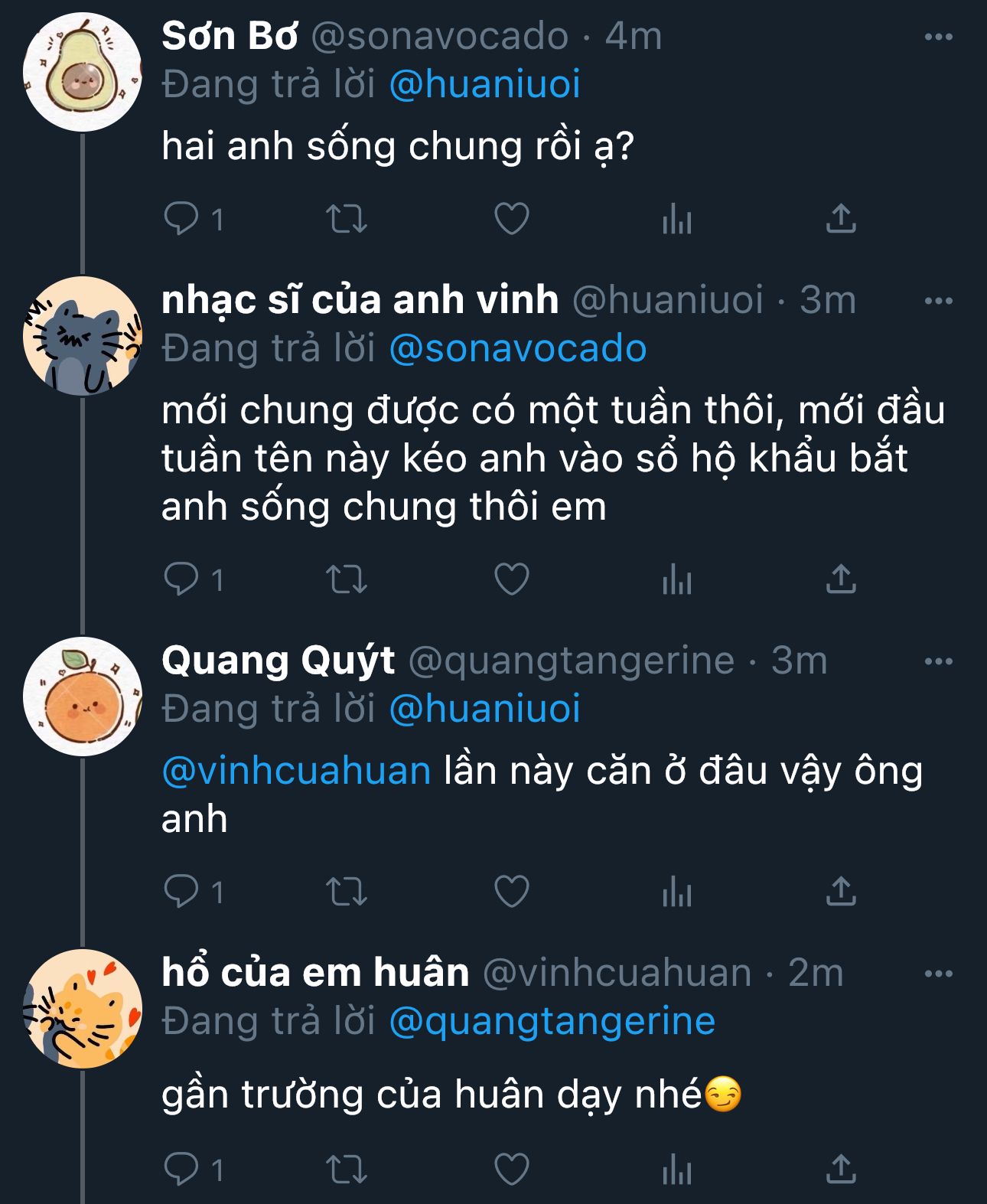Open the @vinhcuahuan mention in Quang Quýt's tweet
The width and height of the screenshot is (987, 1204).
point(296,771)
